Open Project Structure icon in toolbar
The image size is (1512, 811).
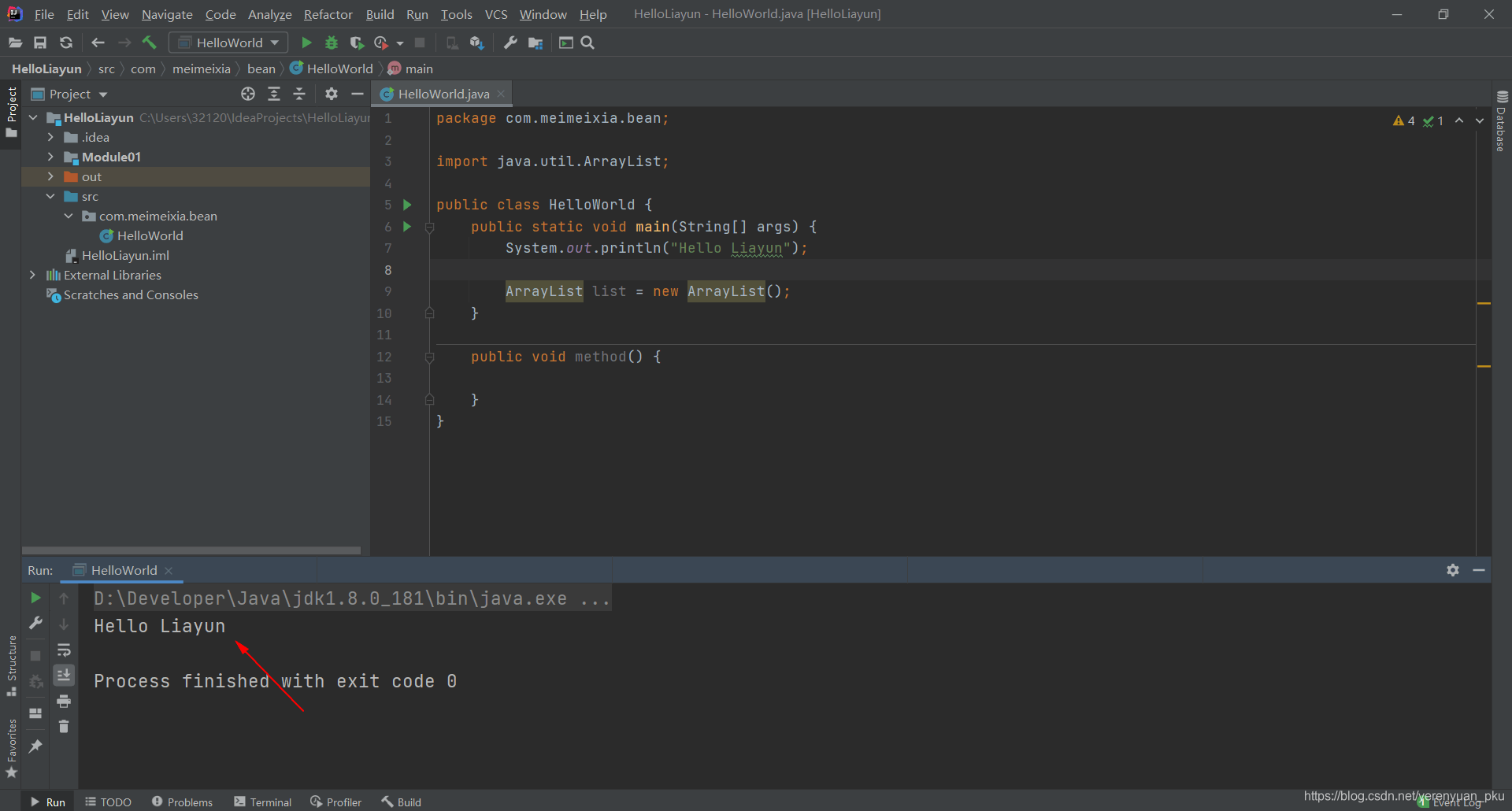pos(535,43)
